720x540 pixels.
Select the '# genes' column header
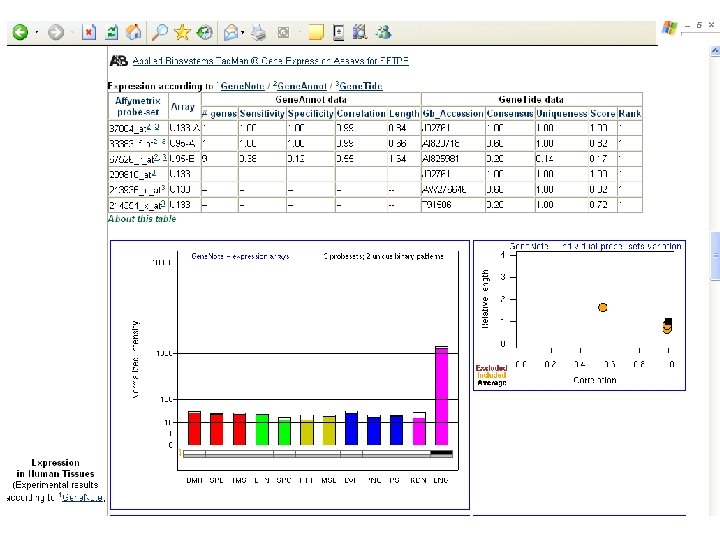coord(219,113)
